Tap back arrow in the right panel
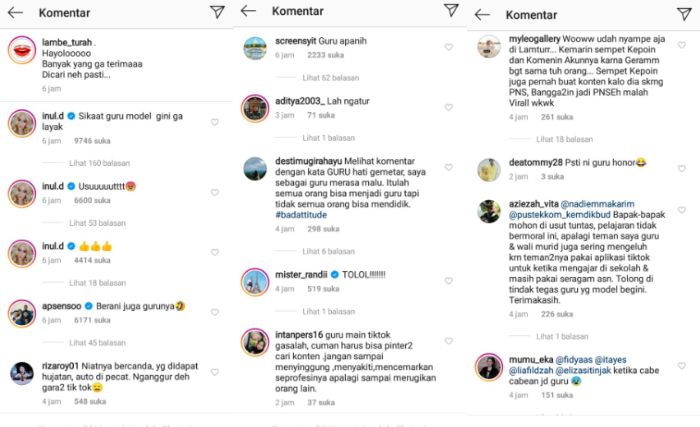Screen dimensions: 700x427 point(482,15)
